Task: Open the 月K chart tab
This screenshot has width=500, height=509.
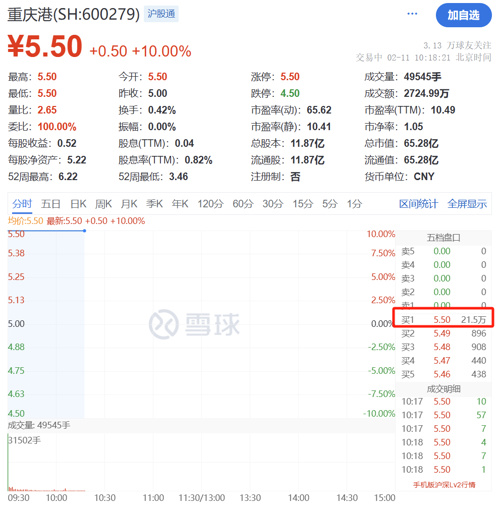Action: 129,203
